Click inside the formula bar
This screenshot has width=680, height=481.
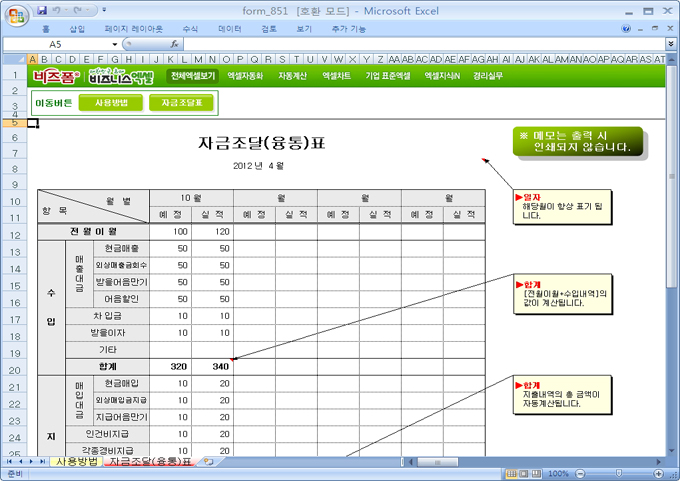point(424,44)
